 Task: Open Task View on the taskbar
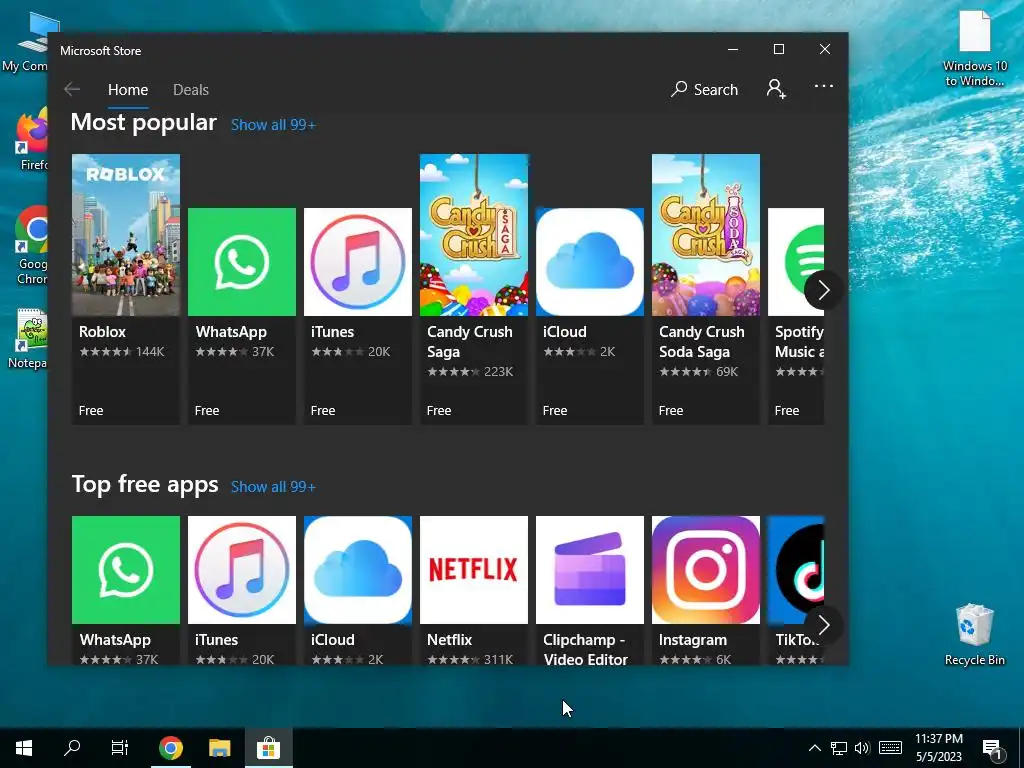click(120, 748)
